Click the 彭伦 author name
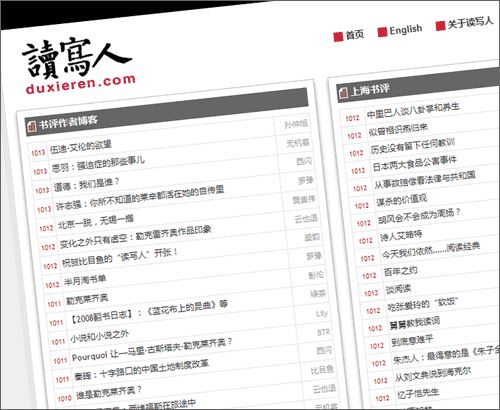 (315, 275)
